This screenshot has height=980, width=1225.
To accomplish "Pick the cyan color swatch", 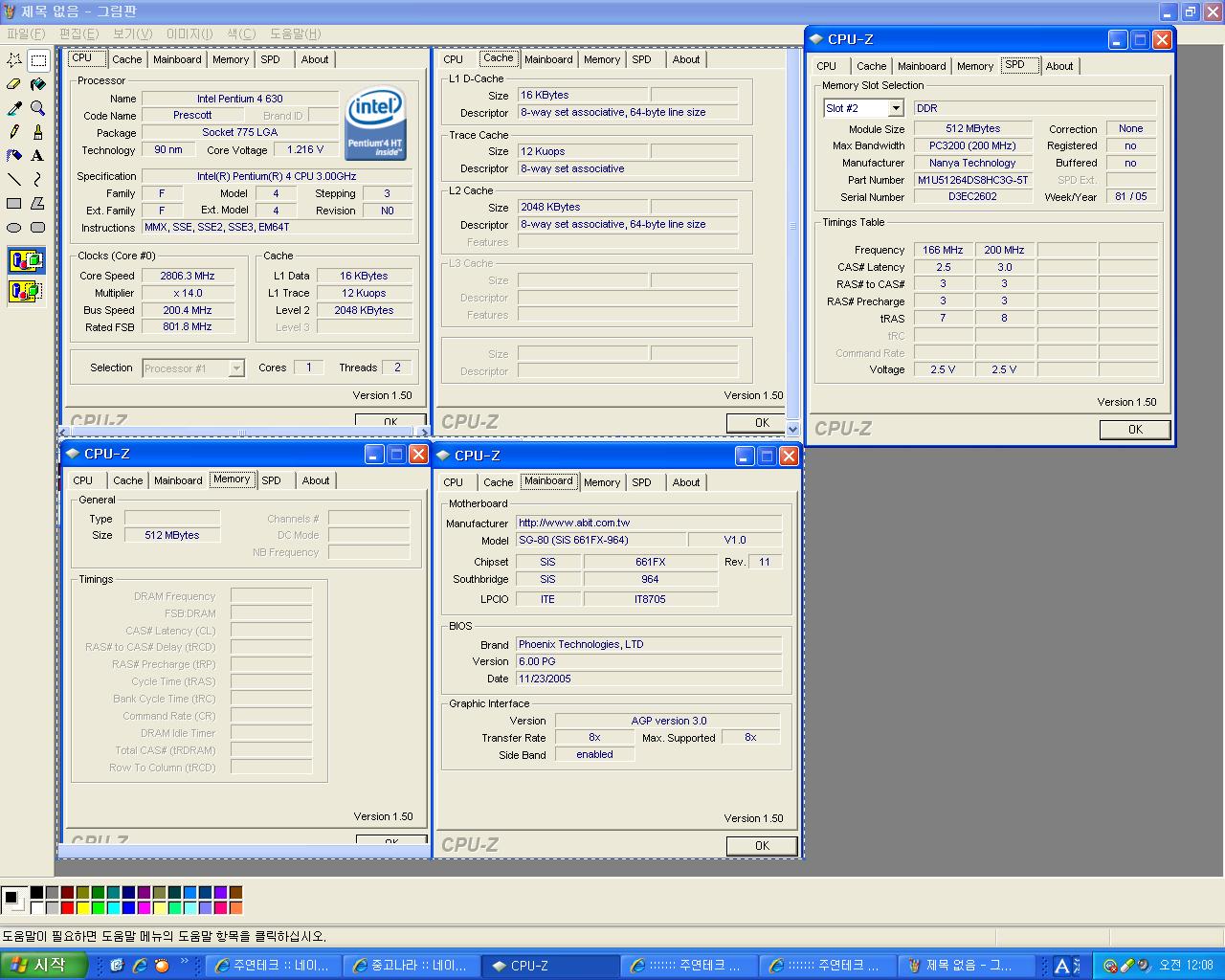I will click(x=113, y=907).
